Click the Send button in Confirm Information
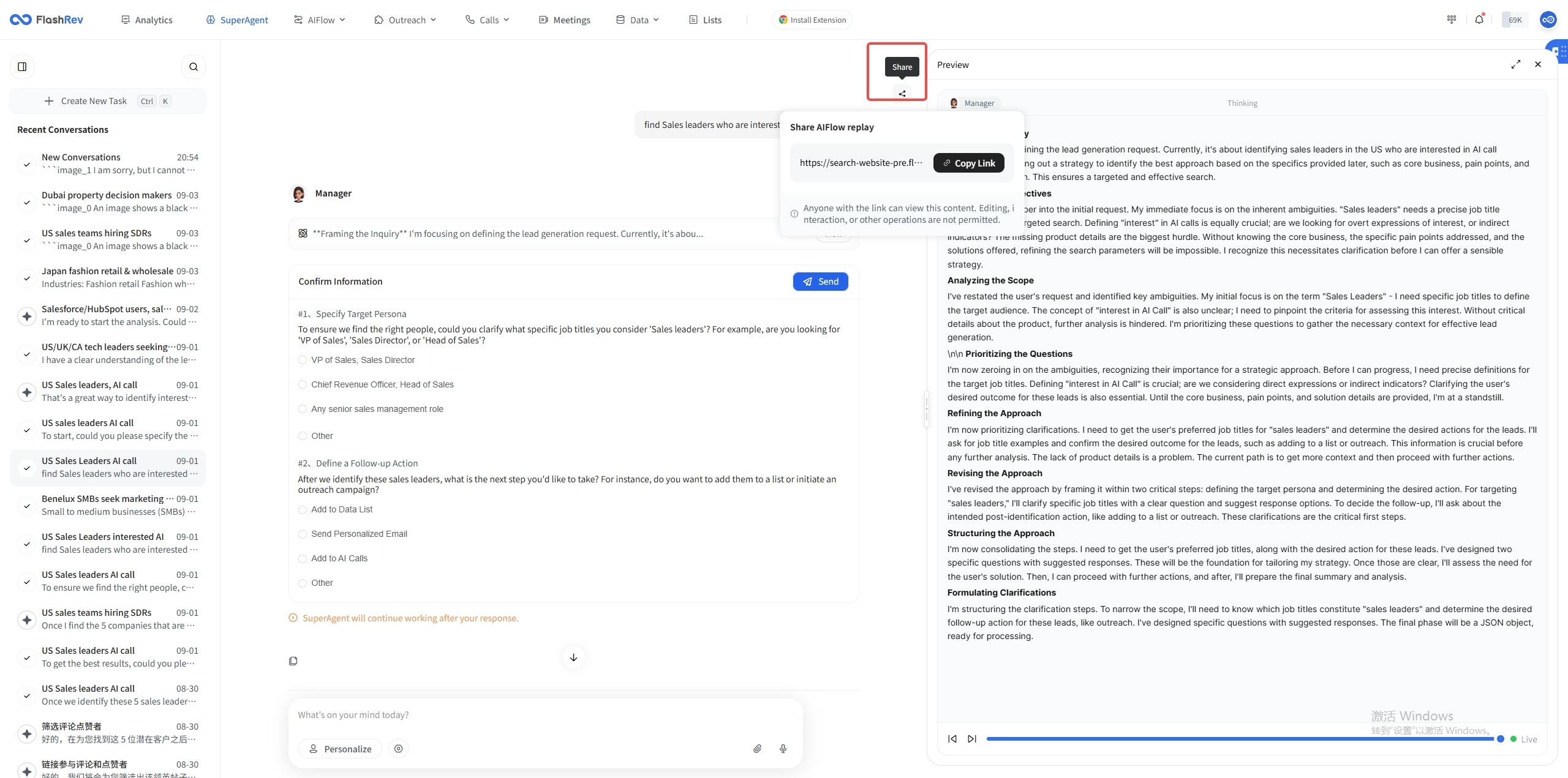The height and width of the screenshot is (778, 1568). [821, 282]
